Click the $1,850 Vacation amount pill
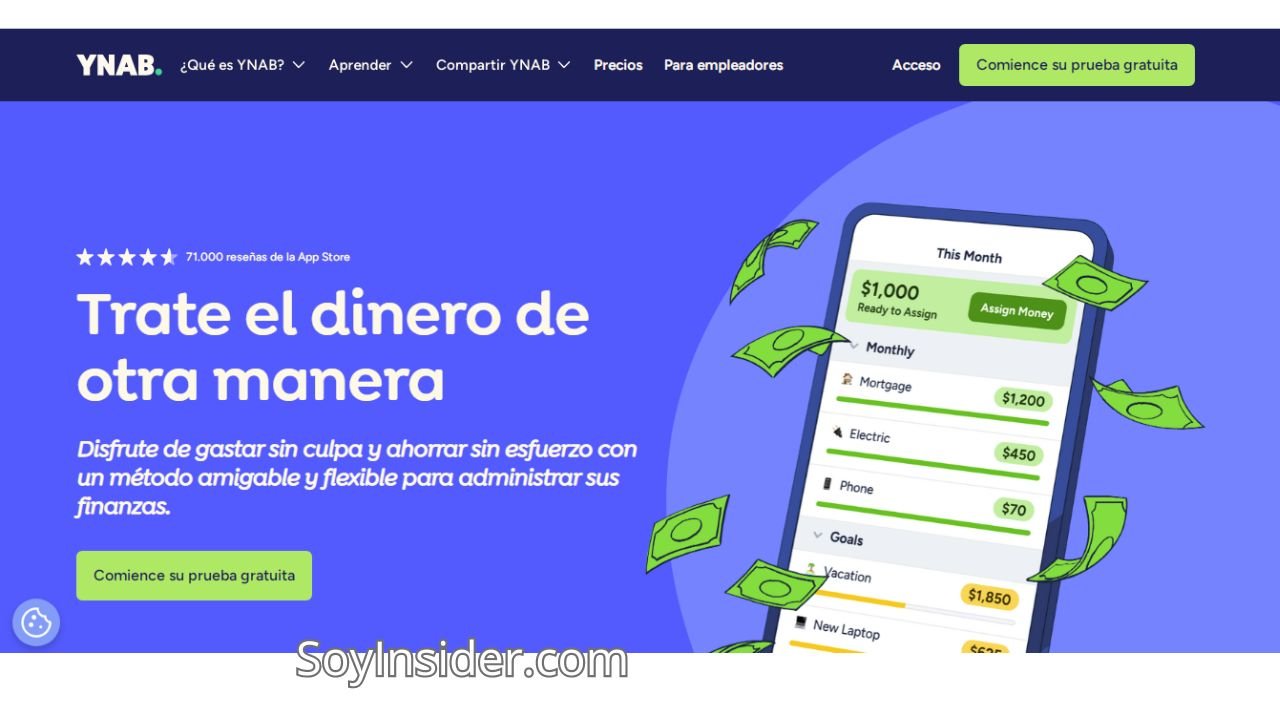This screenshot has height=720, width=1280. pyautogui.click(x=990, y=597)
